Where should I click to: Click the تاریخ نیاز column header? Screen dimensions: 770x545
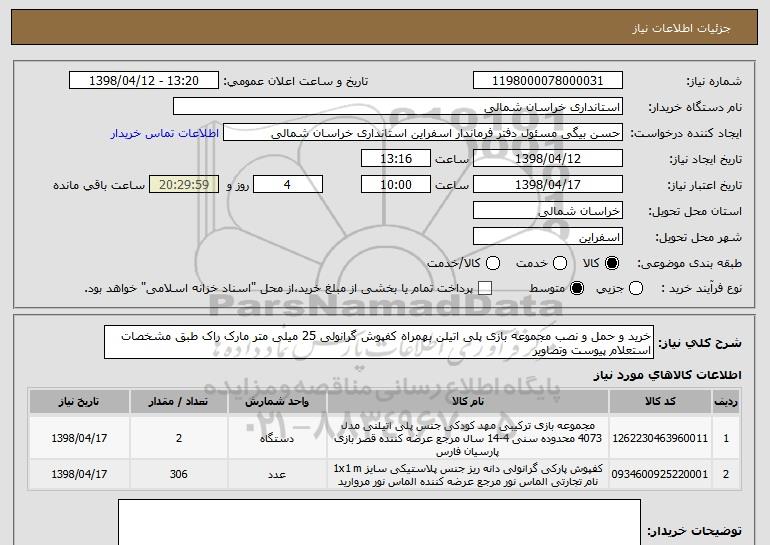[x=79, y=402]
